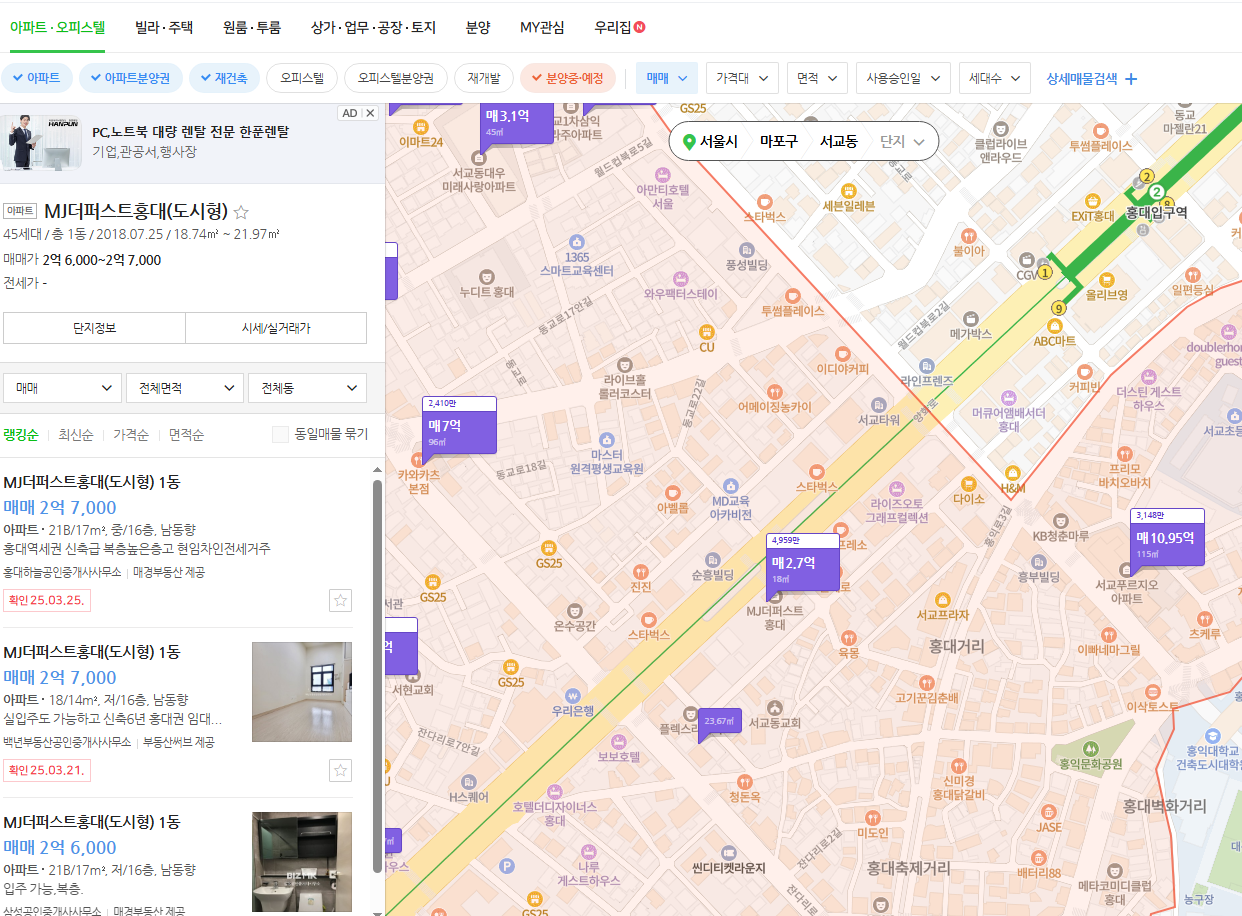The image size is (1242, 916).
Task: Open the 매매 dropdown in the listing panel
Action: pyautogui.click(x=62, y=388)
